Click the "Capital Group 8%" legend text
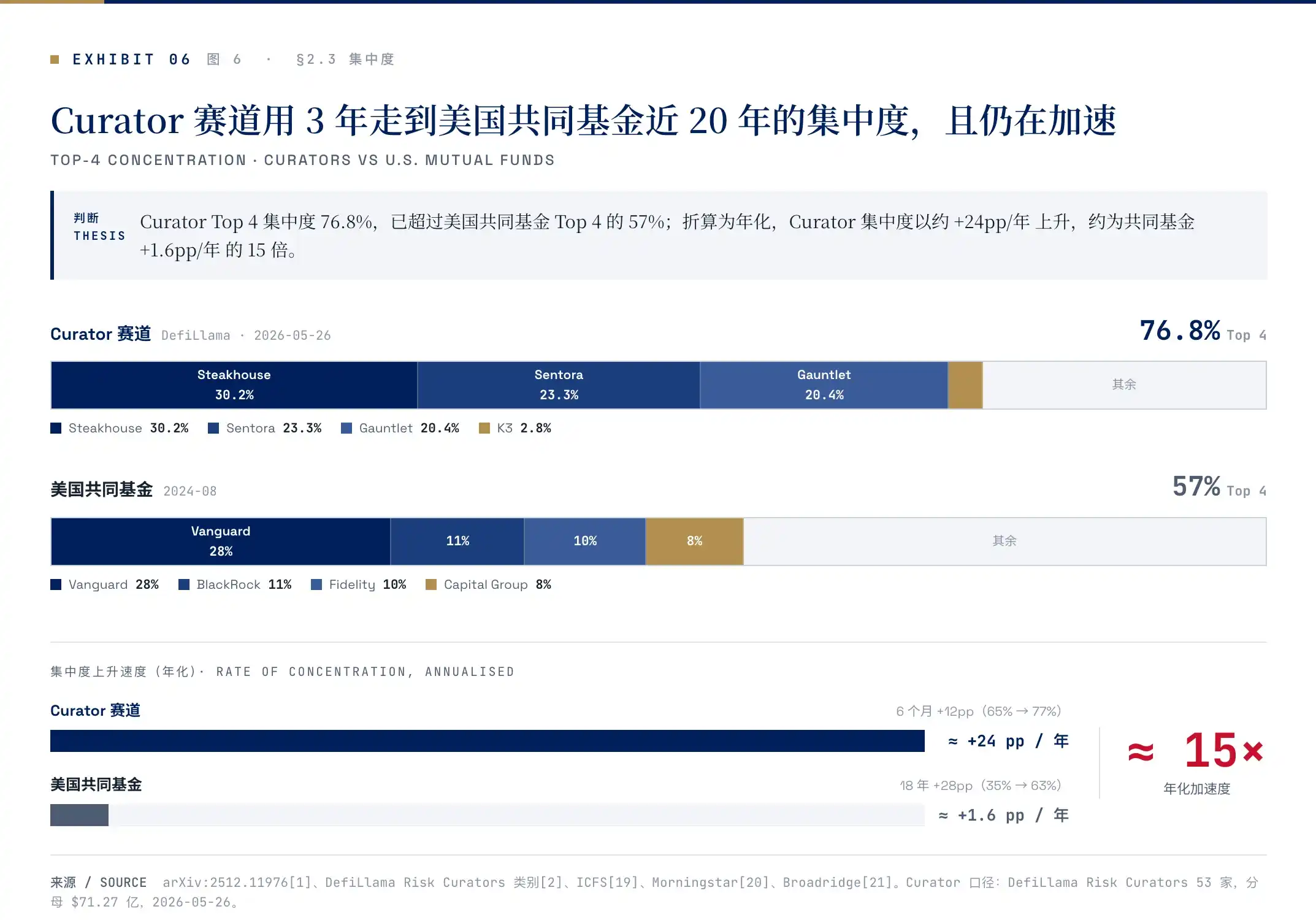The image size is (1316, 920). pos(497,585)
